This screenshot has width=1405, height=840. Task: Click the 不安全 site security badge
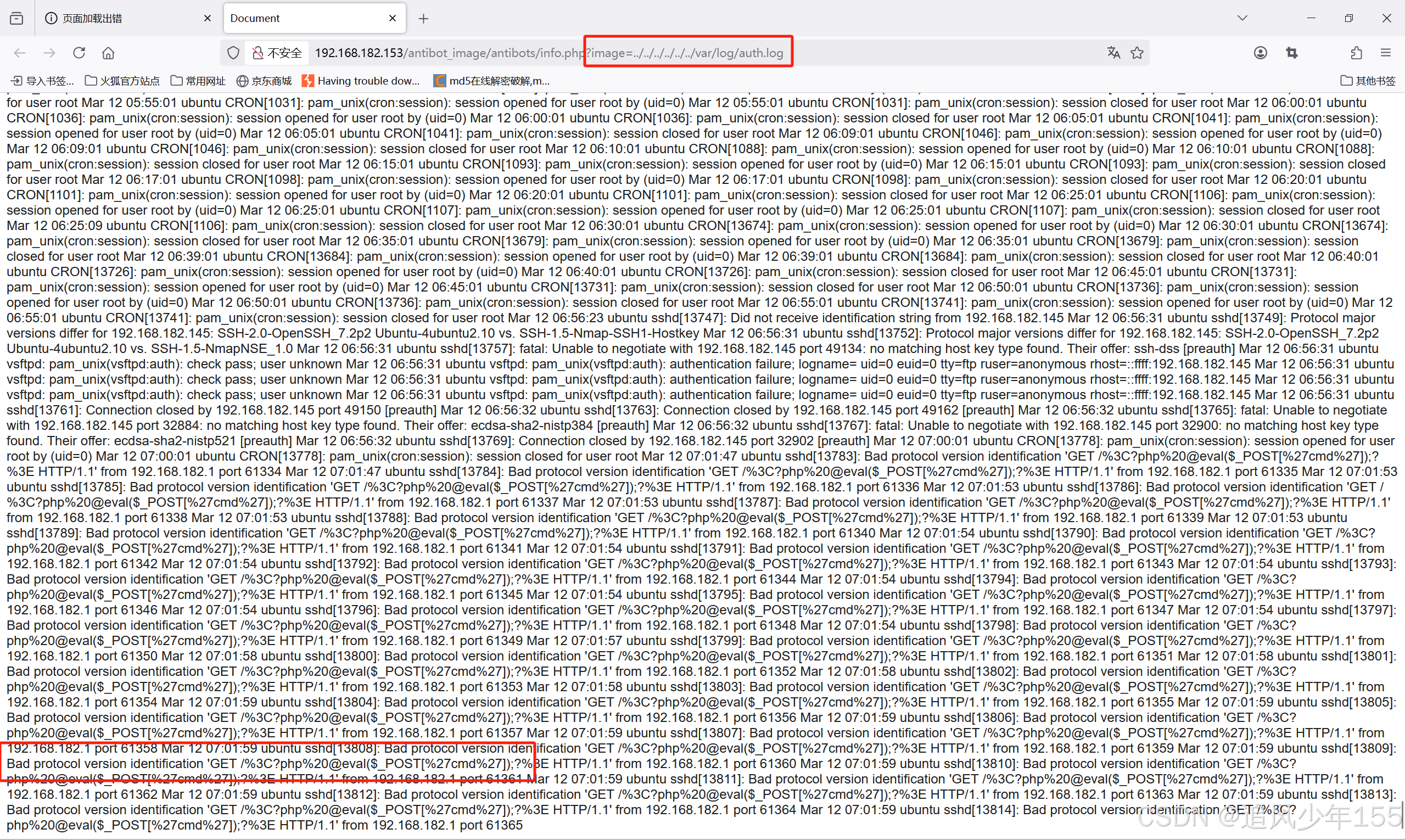(x=277, y=53)
